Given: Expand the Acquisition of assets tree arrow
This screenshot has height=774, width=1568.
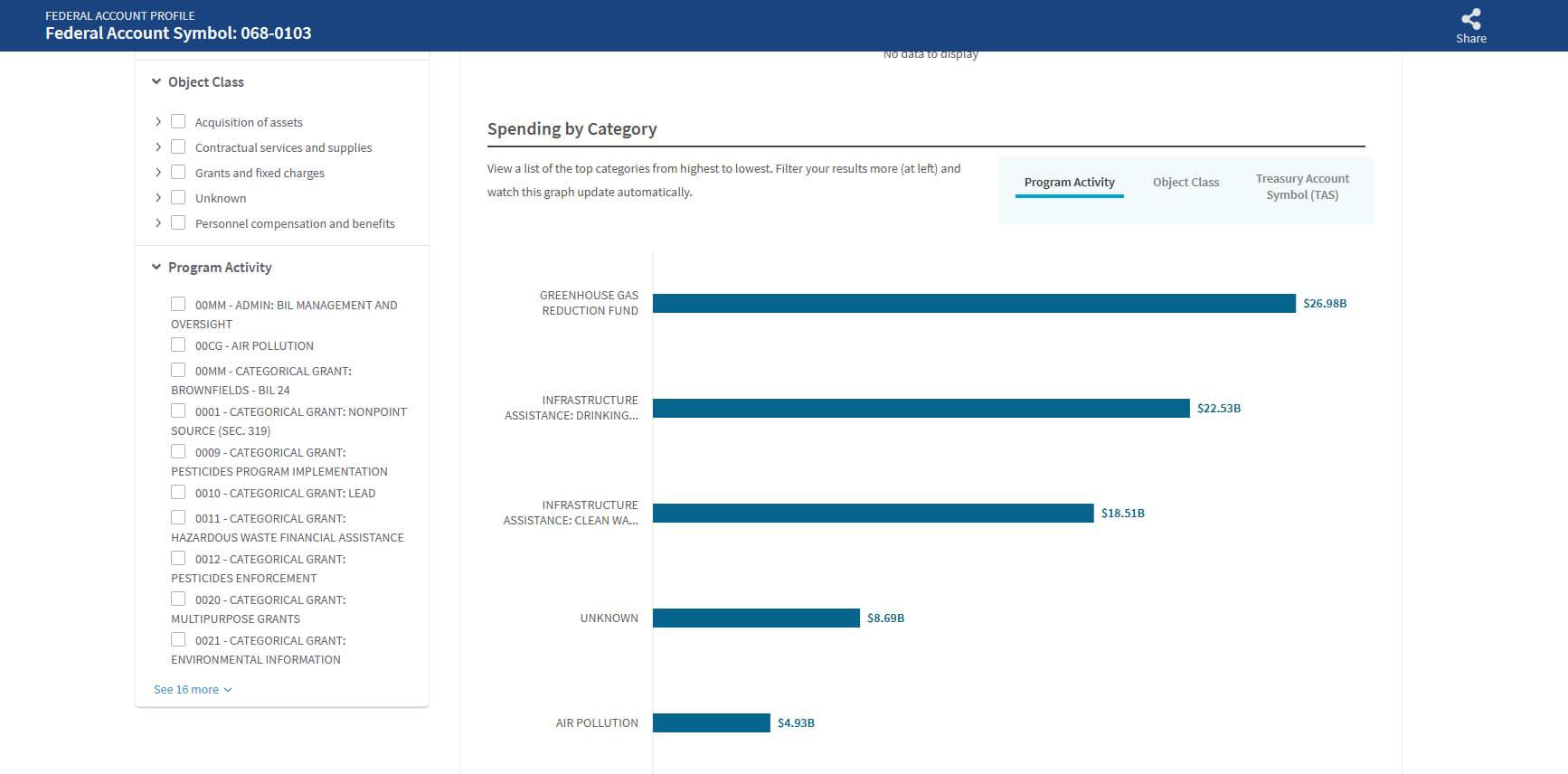Looking at the screenshot, I should (158, 122).
